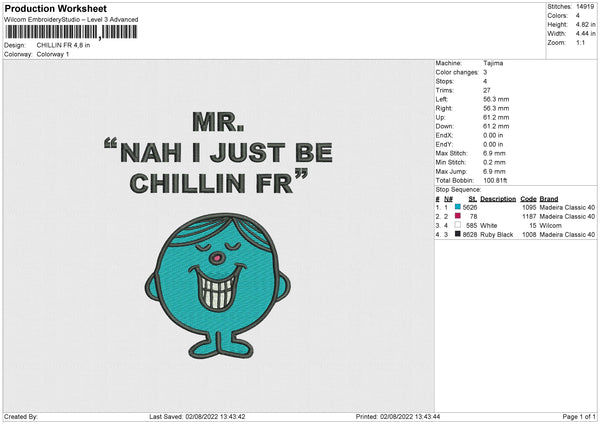
Task: Click the teal color swatch in stop 1
Action: [x=458, y=207]
